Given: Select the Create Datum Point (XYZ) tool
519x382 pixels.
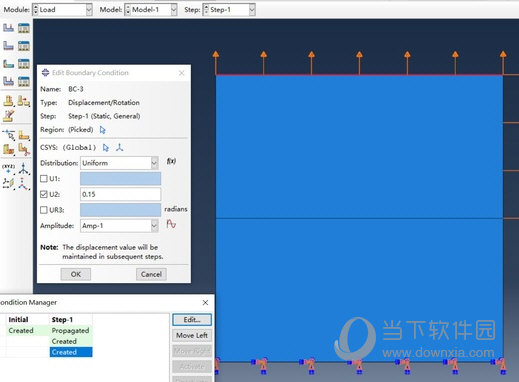Looking at the screenshot, I should point(8,168).
